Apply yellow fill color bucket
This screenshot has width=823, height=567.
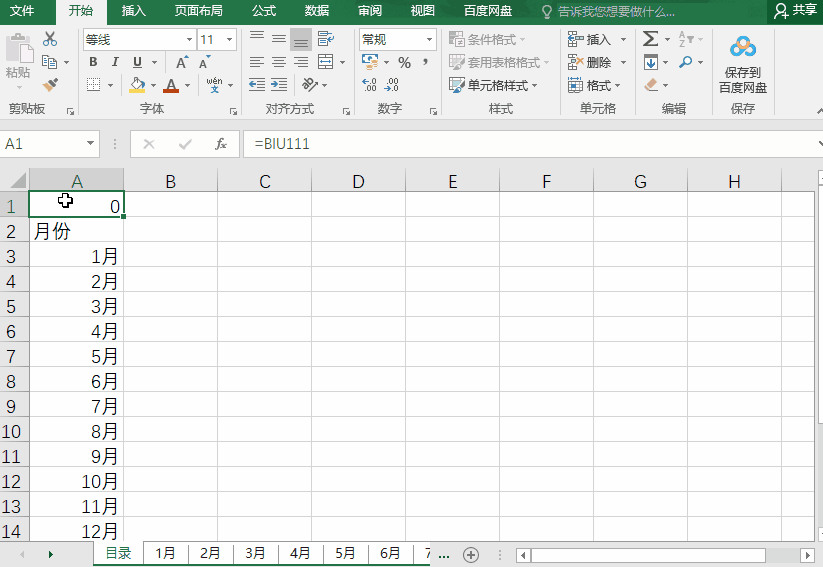tap(137, 85)
